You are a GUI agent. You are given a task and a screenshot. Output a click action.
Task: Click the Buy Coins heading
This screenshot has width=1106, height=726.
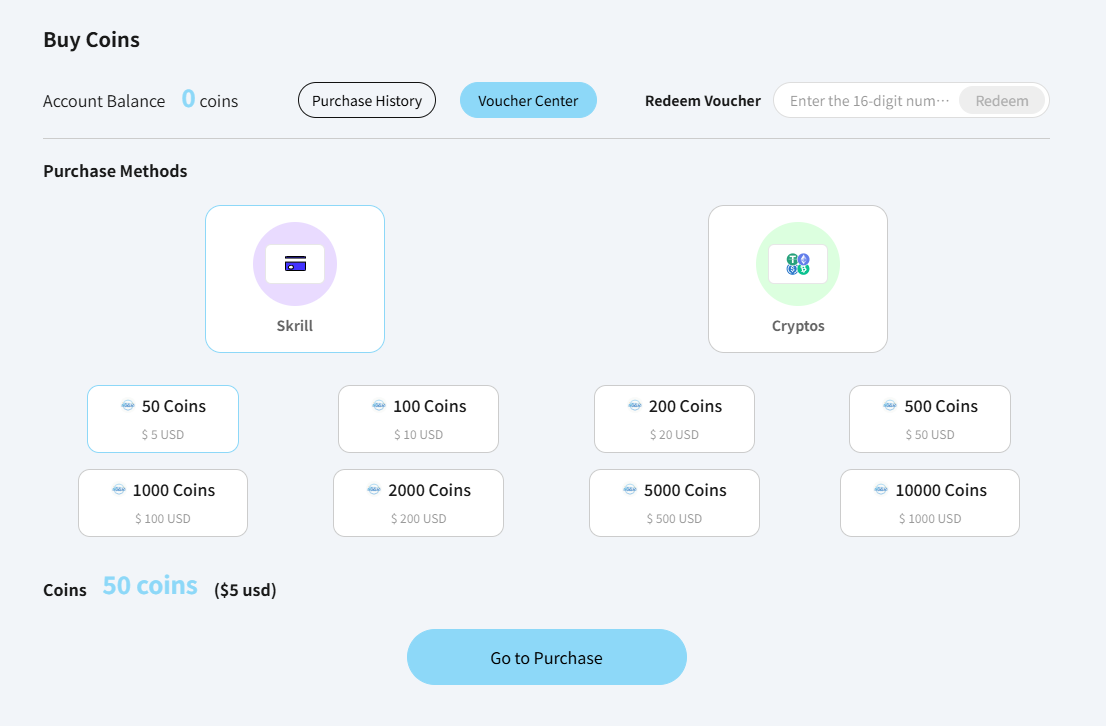pos(92,40)
